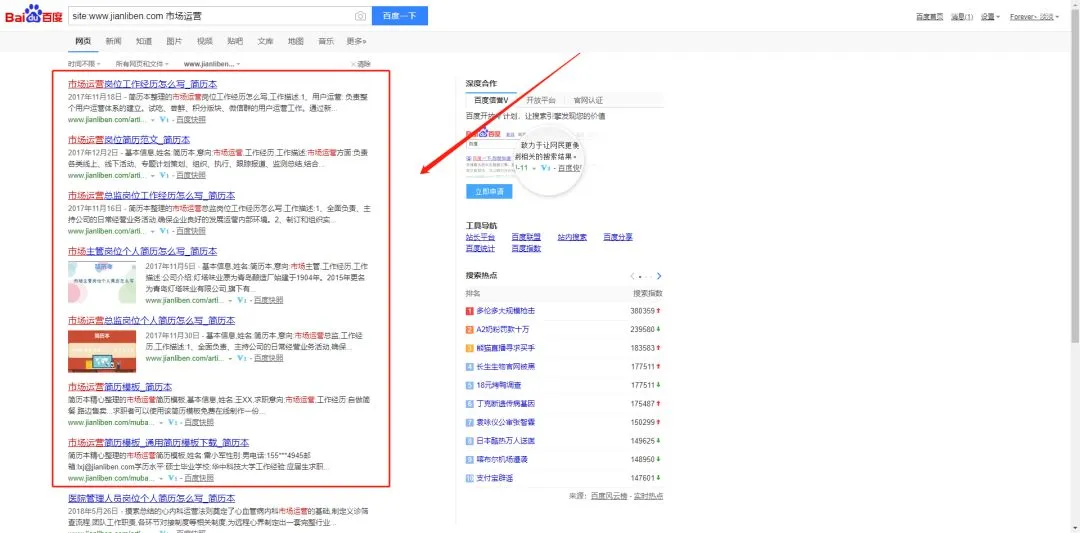Open the 更多» tab menu

click(356, 41)
